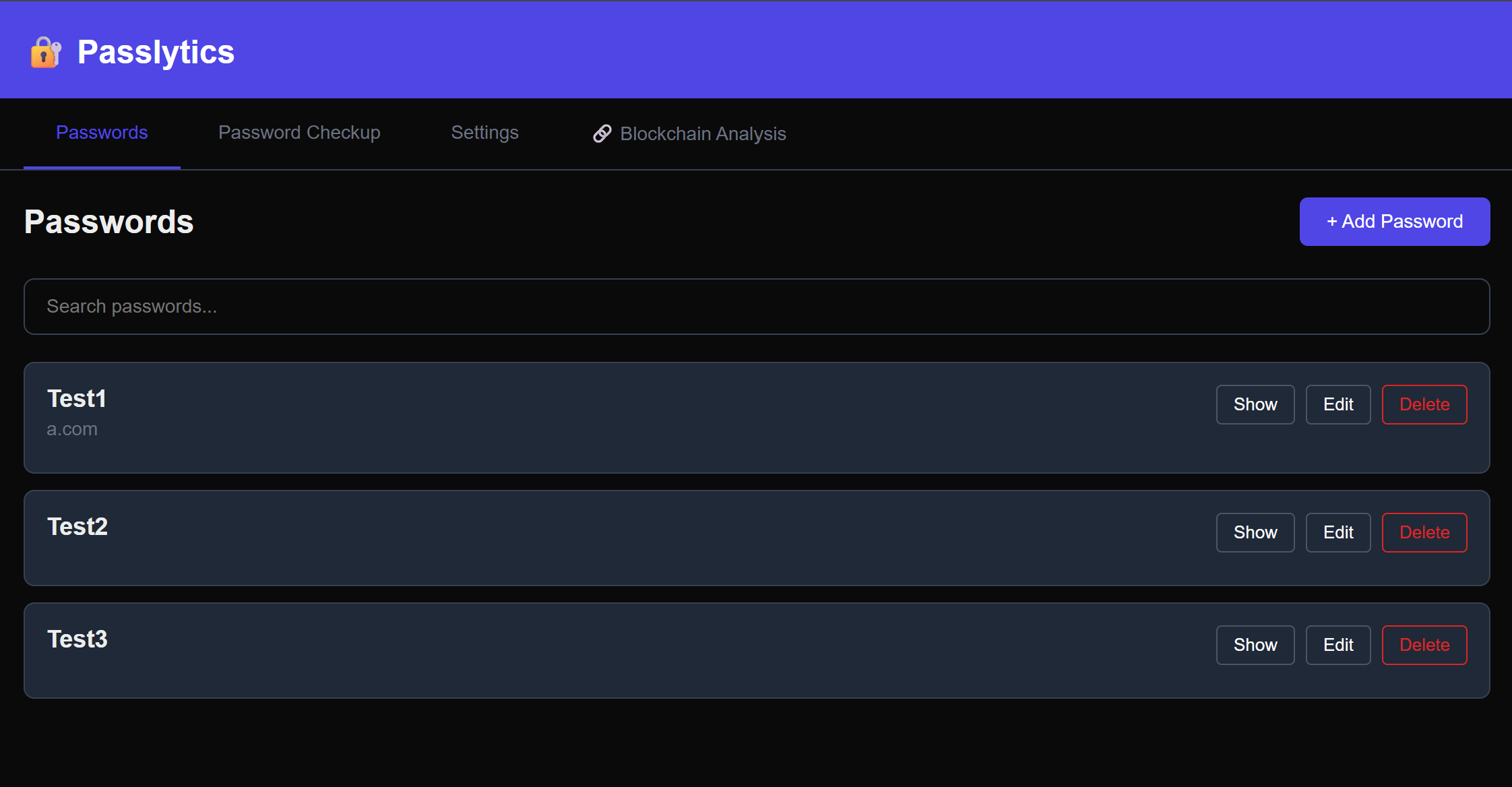Edit the Test1 entry

pos(1337,404)
